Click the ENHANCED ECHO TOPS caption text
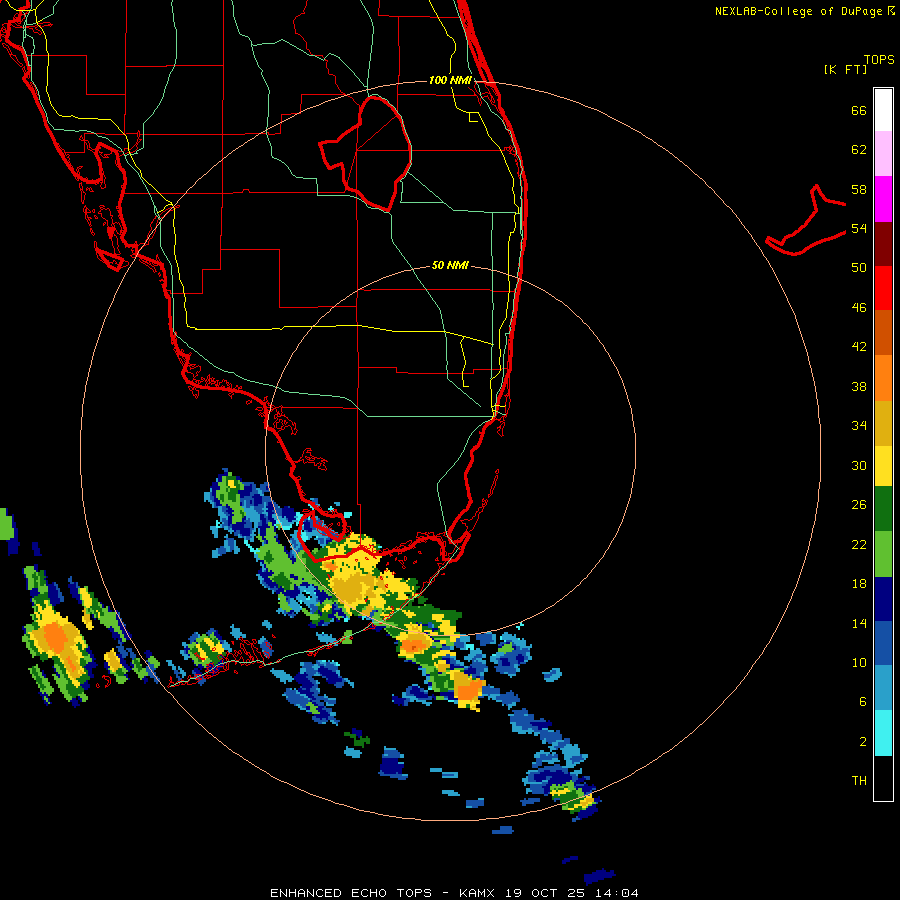The image size is (900, 900). tap(351, 893)
